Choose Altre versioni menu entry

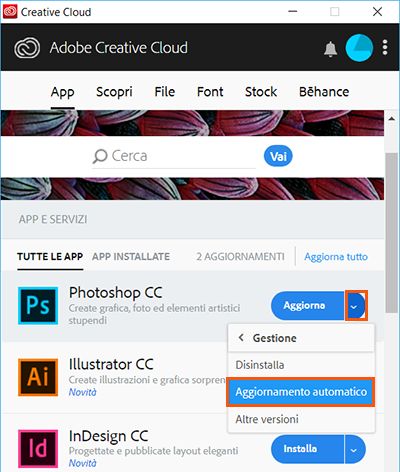coord(301,419)
